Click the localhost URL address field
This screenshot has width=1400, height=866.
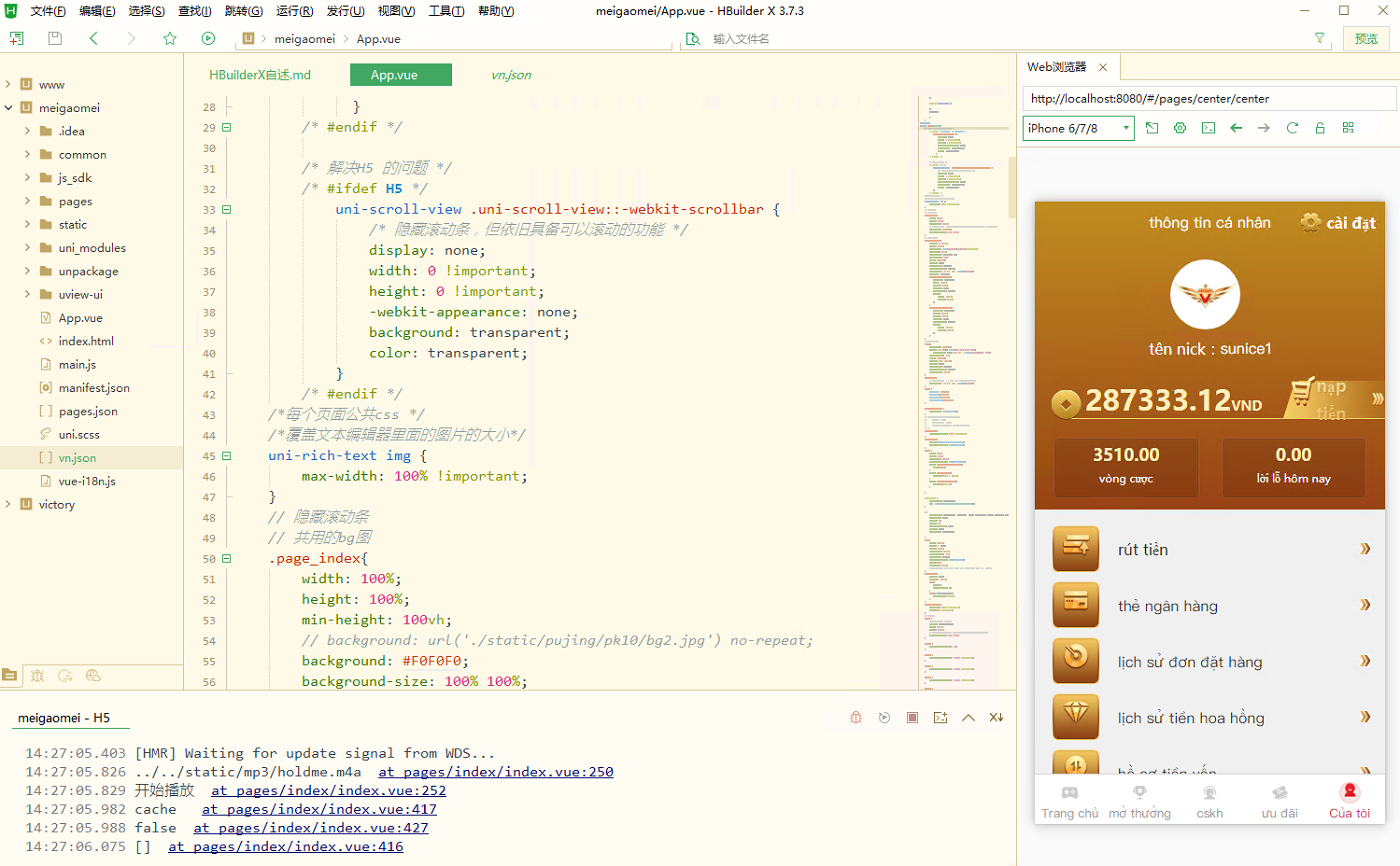point(1208,99)
